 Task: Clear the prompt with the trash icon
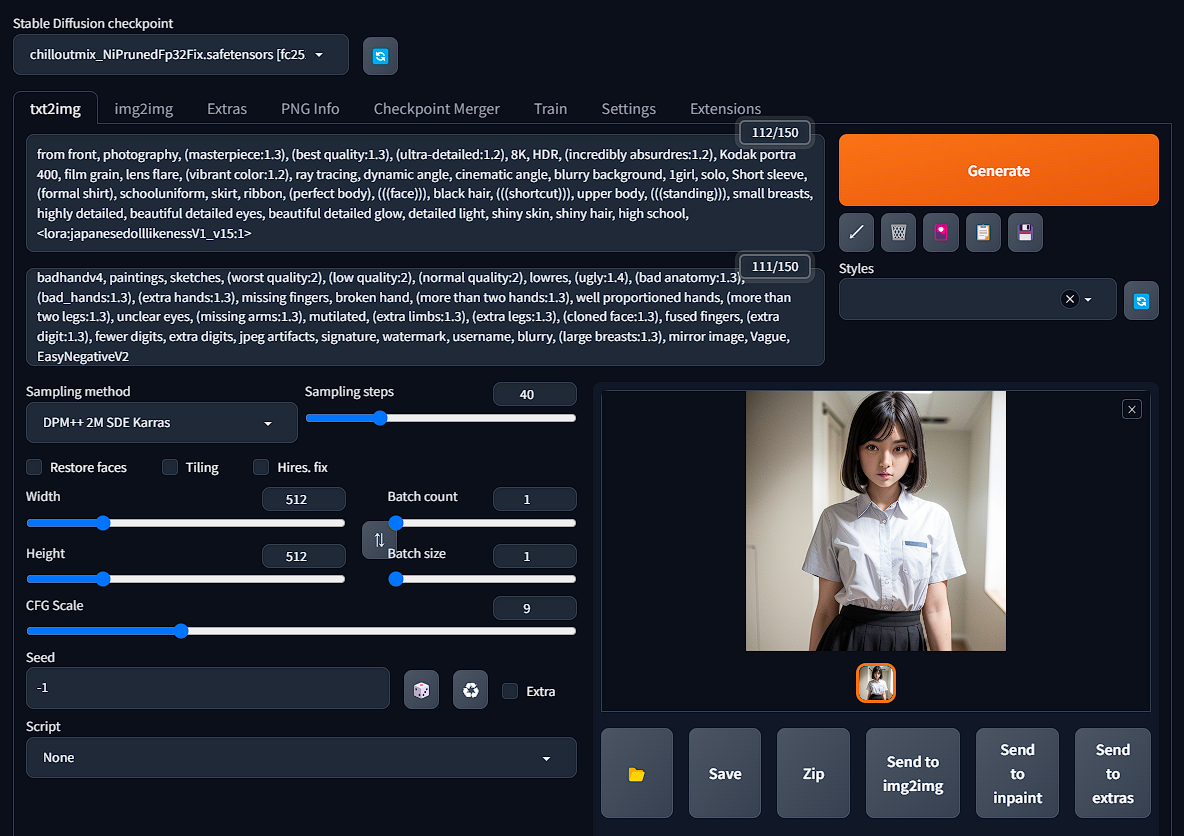point(898,232)
